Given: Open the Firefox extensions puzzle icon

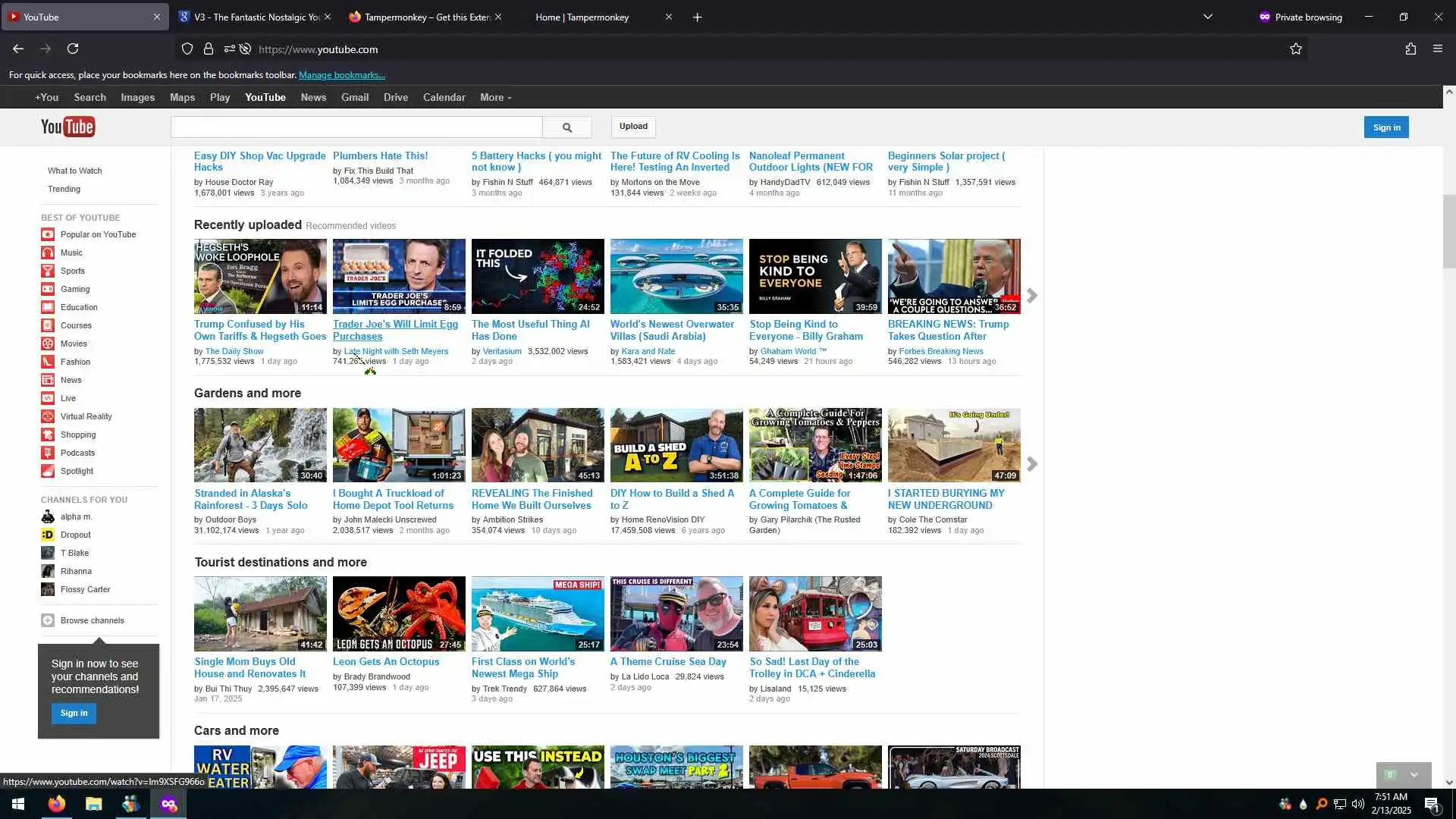Looking at the screenshot, I should coord(1410,49).
